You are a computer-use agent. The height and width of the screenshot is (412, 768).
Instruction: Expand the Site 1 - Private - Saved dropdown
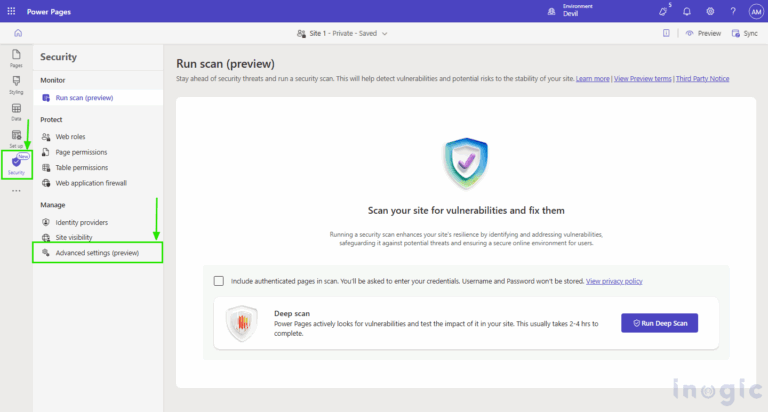pos(343,33)
